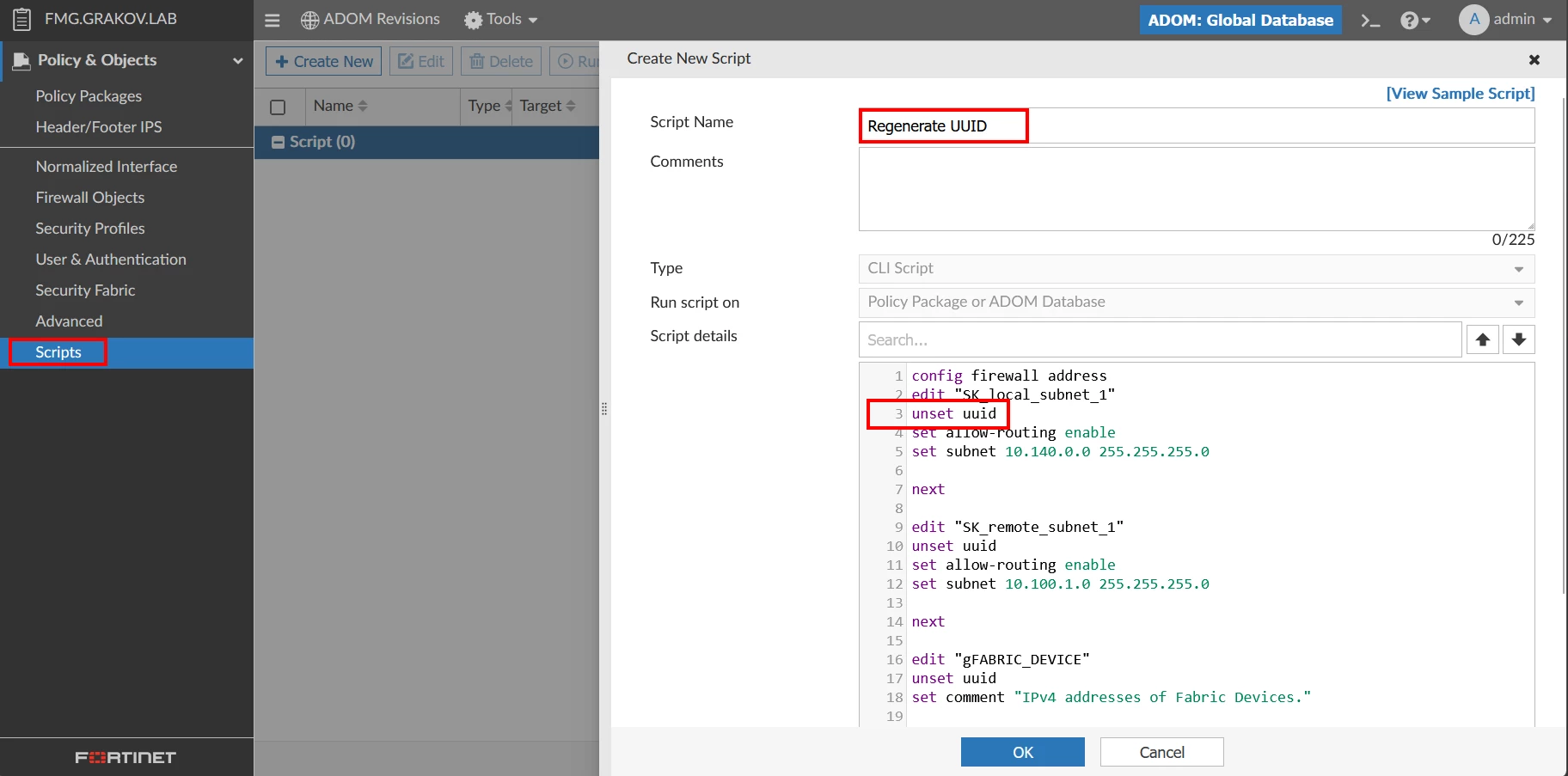The width and height of the screenshot is (1568, 776).
Task: Open User & Authentication section
Action: [111, 260]
